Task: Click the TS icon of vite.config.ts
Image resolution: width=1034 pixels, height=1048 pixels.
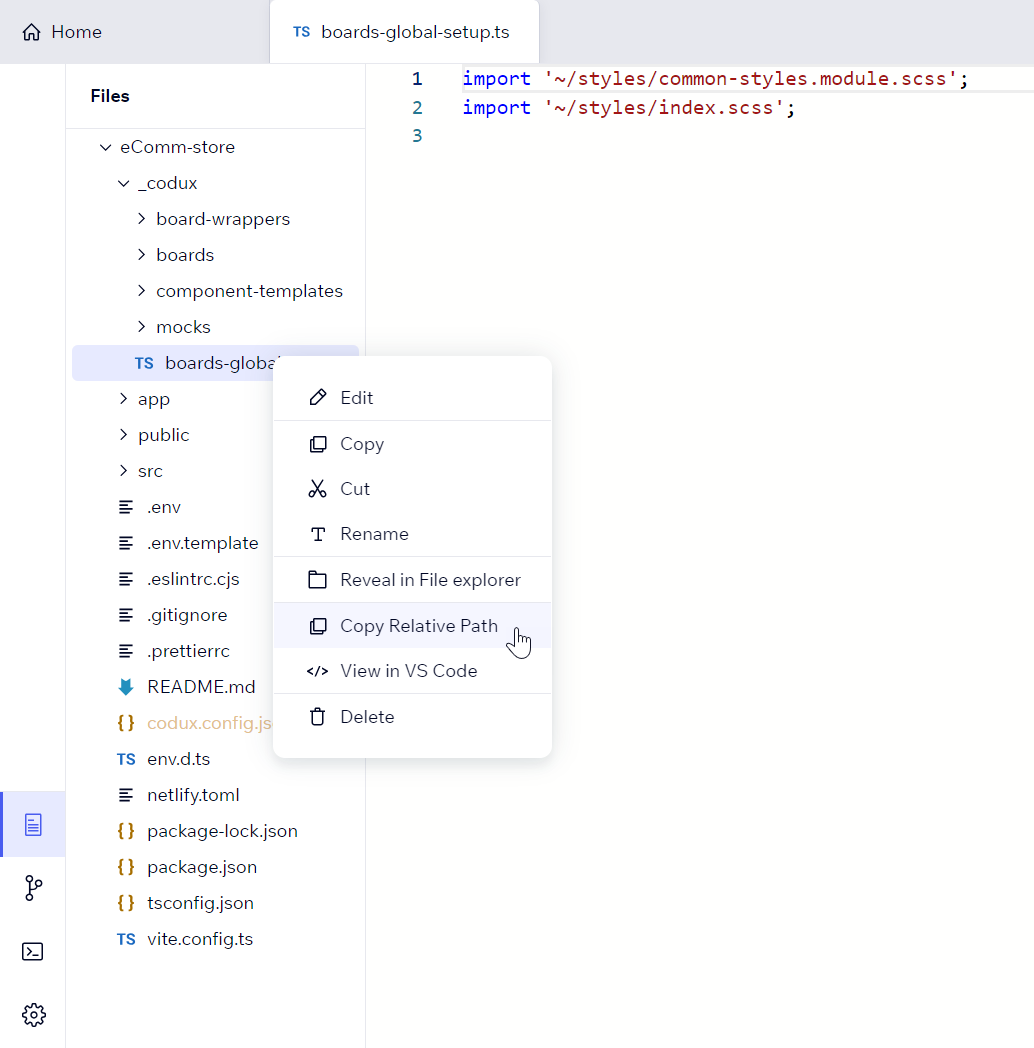Action: coord(126,939)
